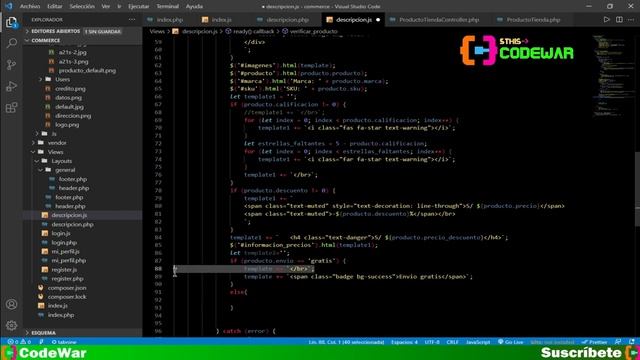
Task: Open editor more actions ellipsis
Action: pos(631,20)
